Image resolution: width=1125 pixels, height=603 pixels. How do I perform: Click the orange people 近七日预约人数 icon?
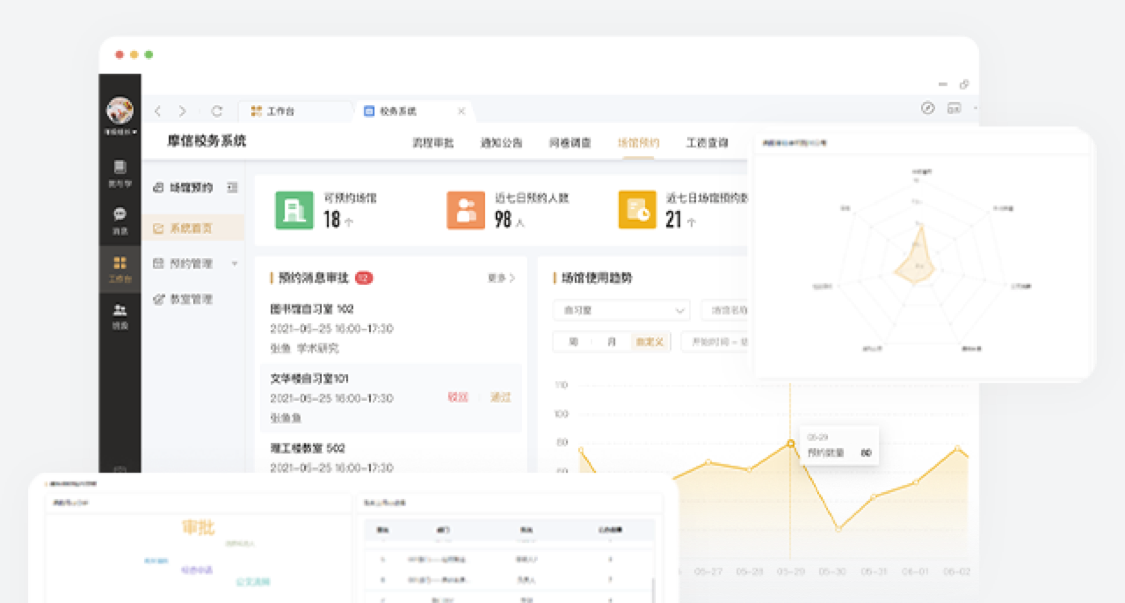[x=466, y=210]
